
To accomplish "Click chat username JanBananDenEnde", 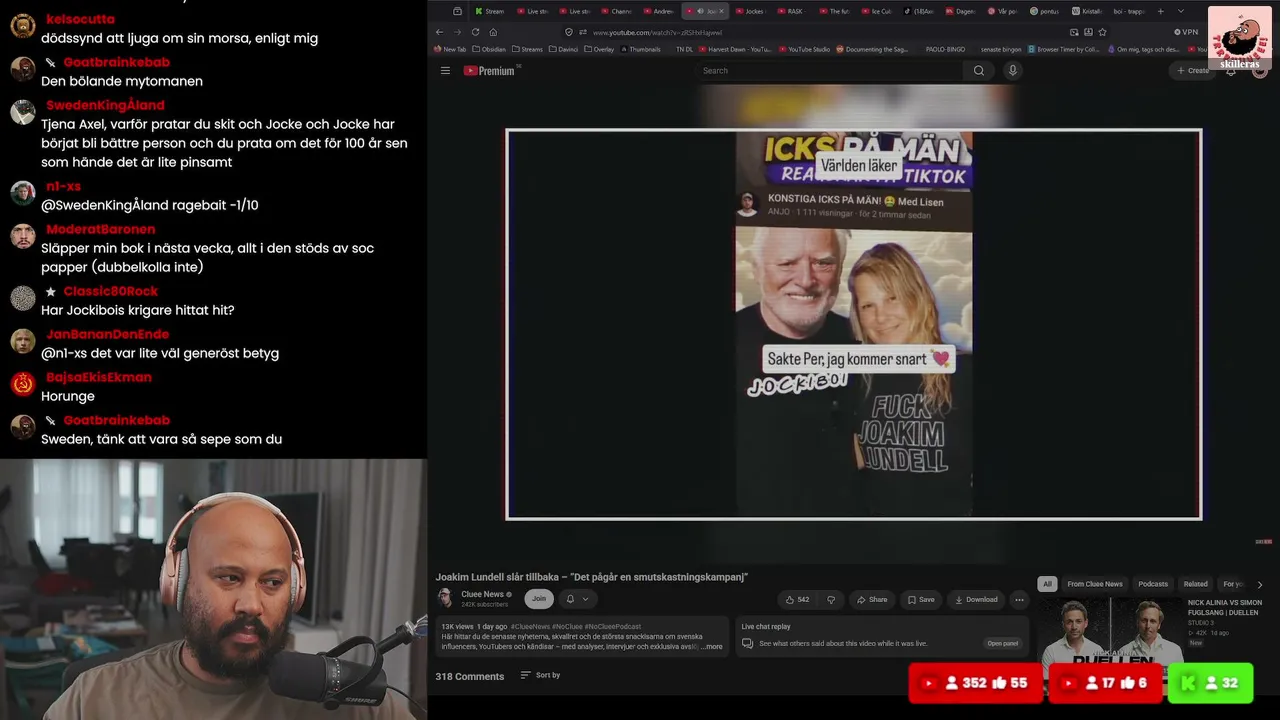I will pos(107,334).
